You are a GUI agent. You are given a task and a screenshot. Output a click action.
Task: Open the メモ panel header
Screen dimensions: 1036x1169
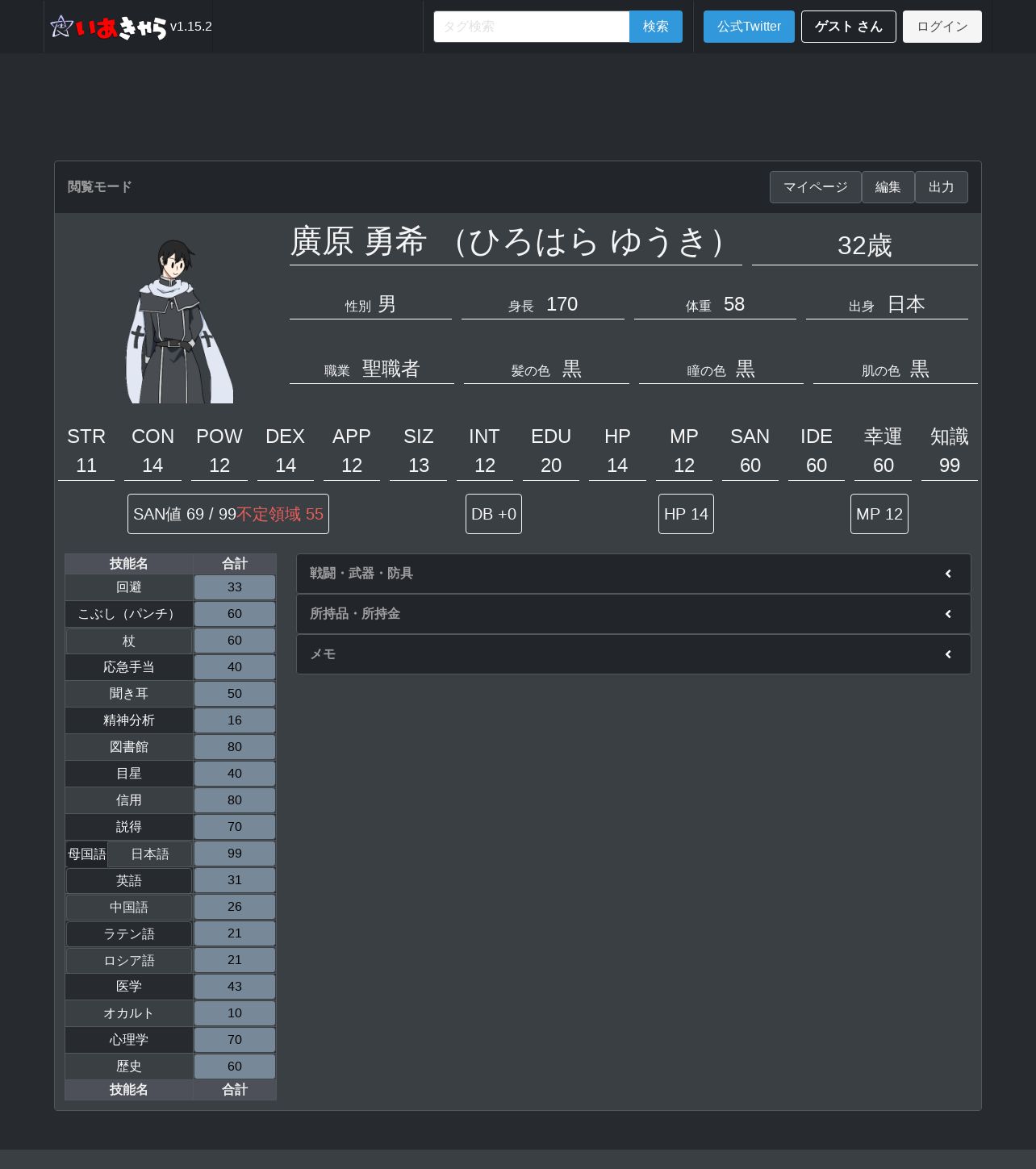633,654
